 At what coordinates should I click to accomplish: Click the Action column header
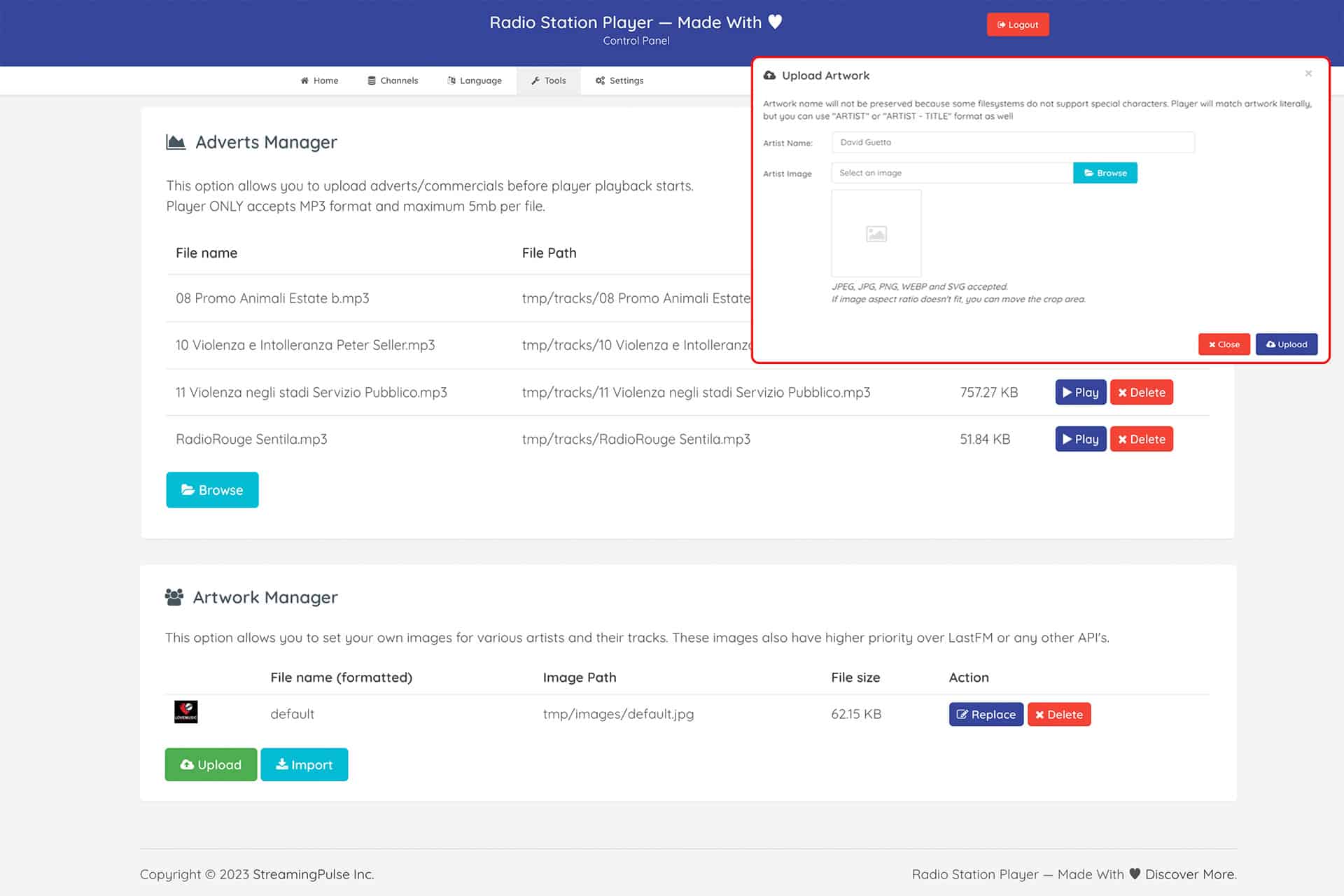[x=969, y=678]
